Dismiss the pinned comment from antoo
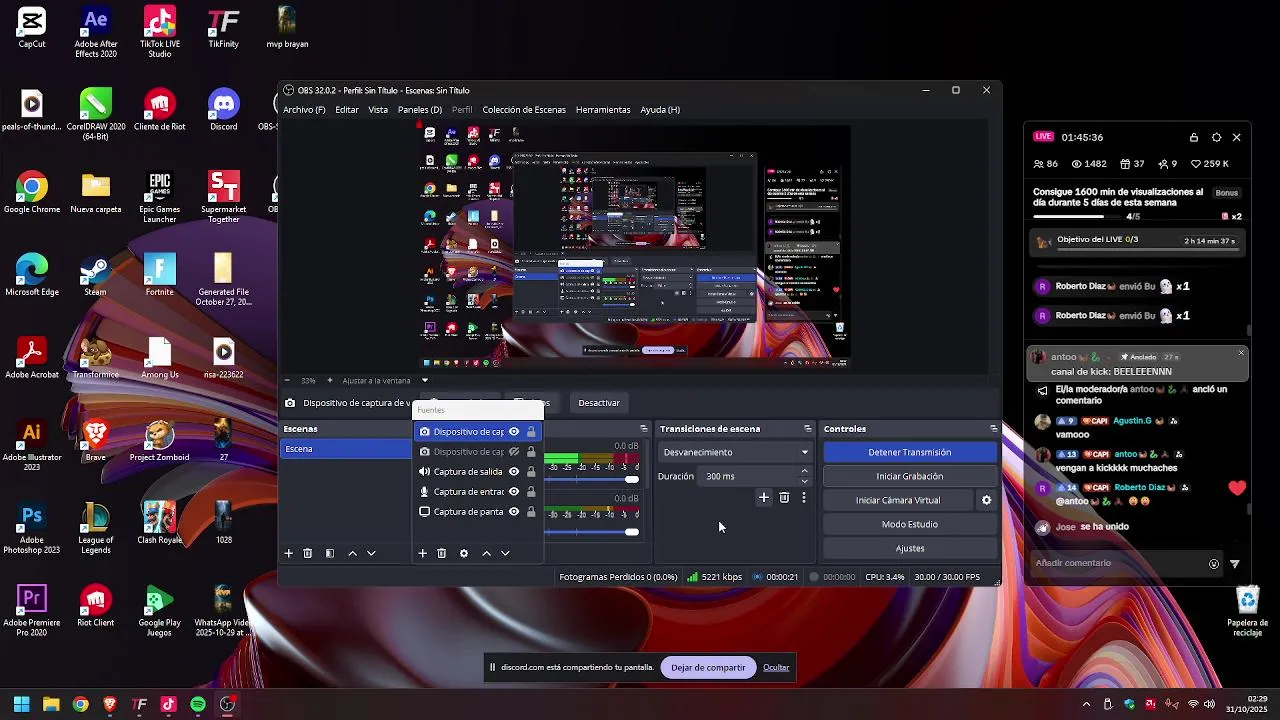The height and width of the screenshot is (720, 1280). 1241,353
